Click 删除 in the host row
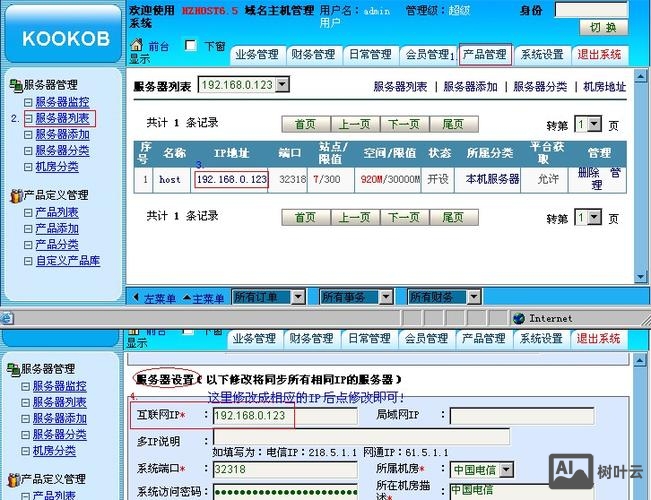Viewport: 651px width, 500px height. (x=589, y=173)
